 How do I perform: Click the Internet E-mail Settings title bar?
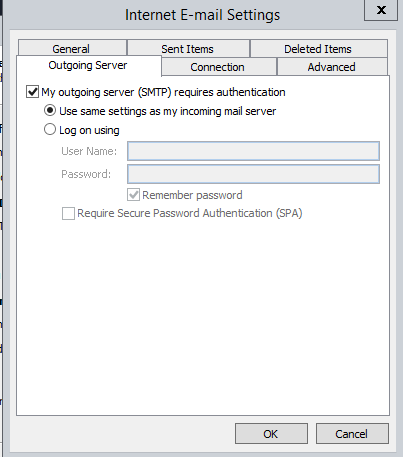(x=202, y=15)
